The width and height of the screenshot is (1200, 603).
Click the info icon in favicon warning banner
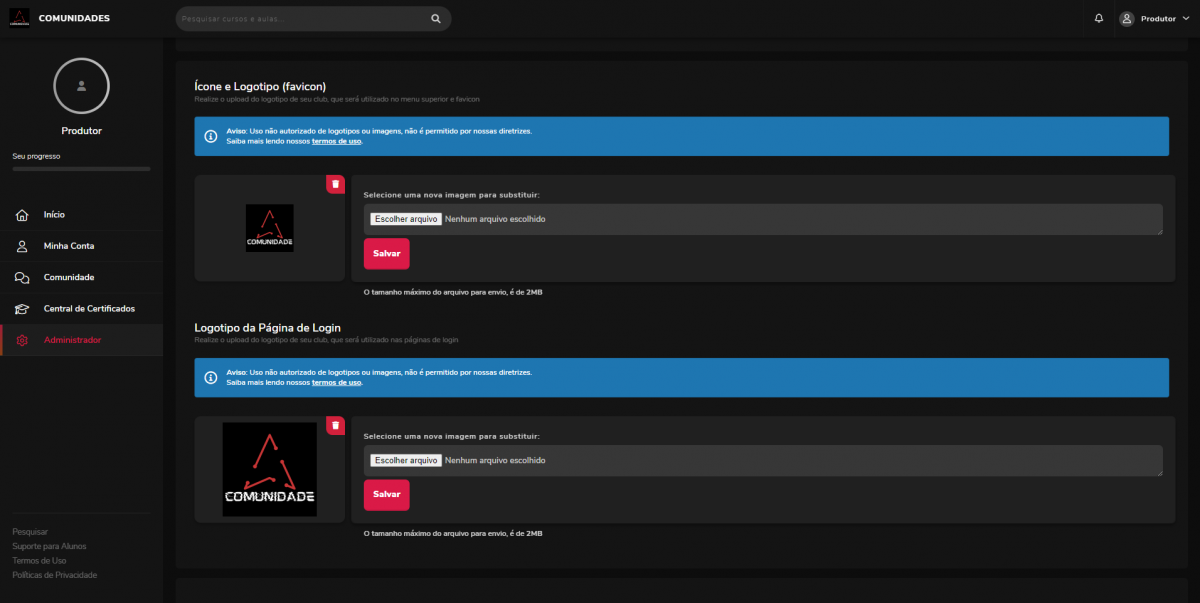(211, 136)
